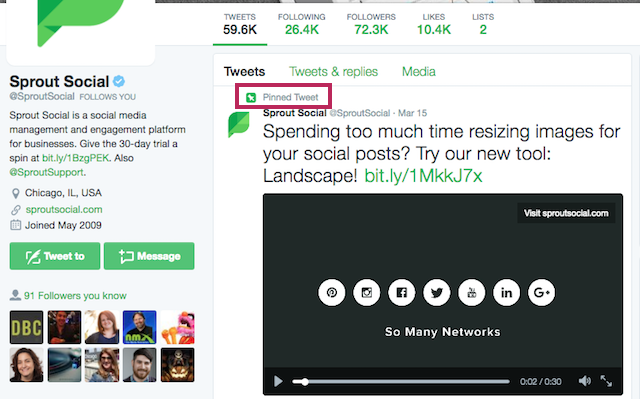Click the person icon by Followers you know
640x399 pixels.
point(15,295)
